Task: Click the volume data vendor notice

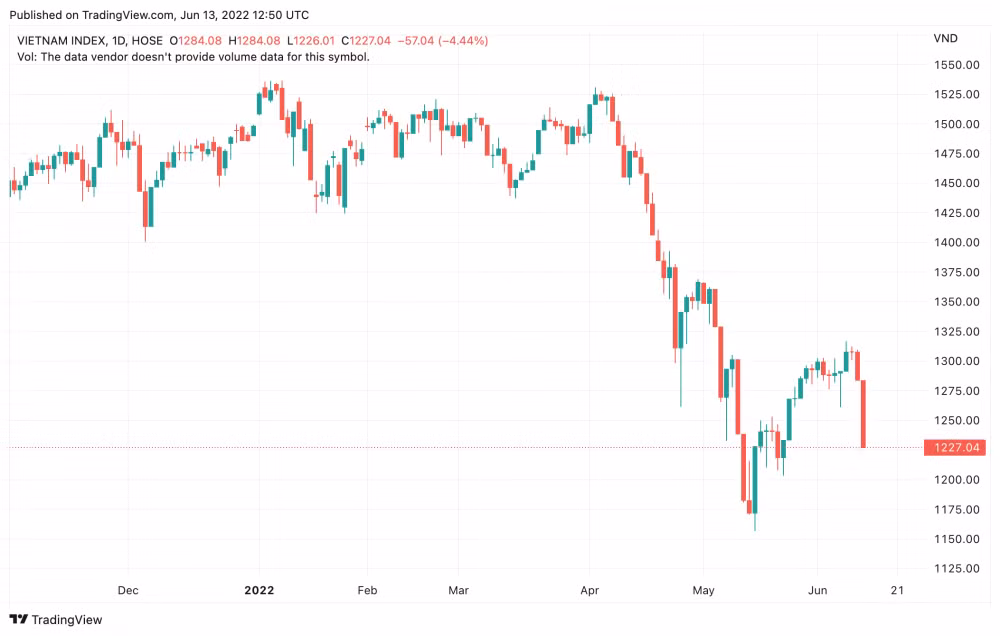Action: tap(193, 57)
